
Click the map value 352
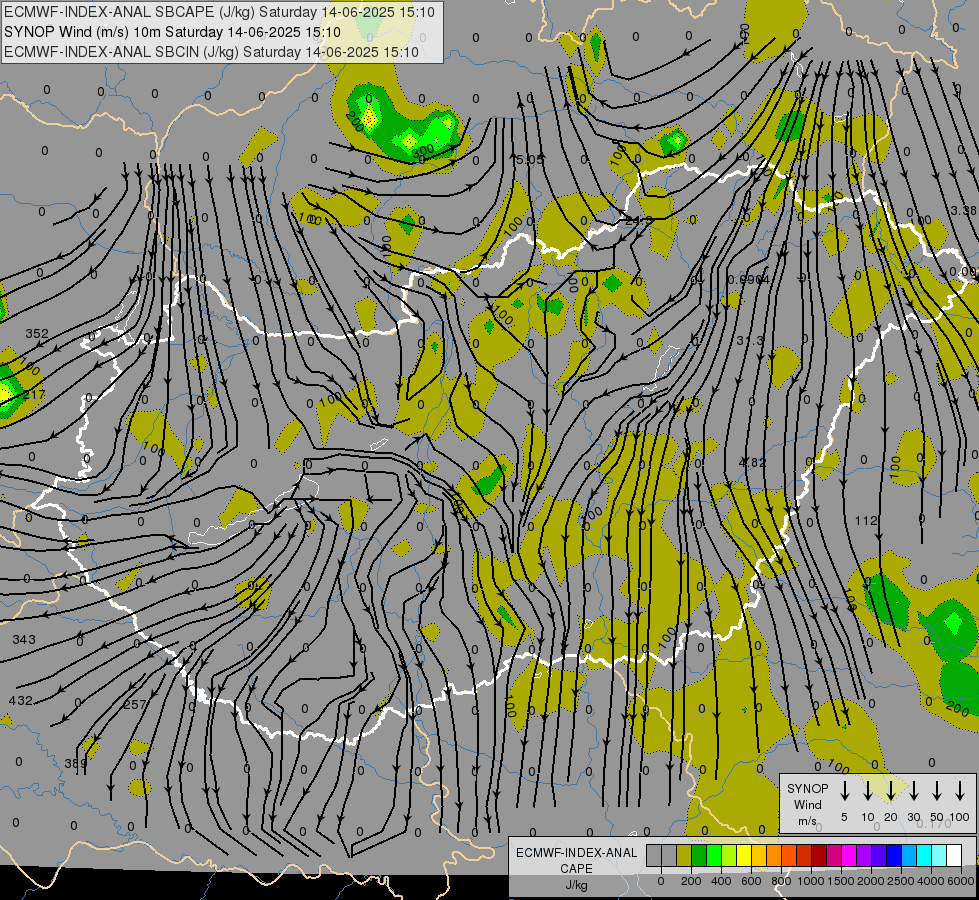tap(37, 334)
